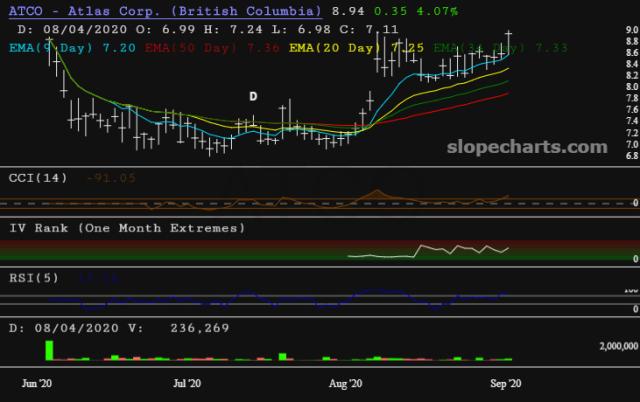Click the tall green volume bar in June
The height and width of the screenshot is (402, 640).
click(x=49, y=351)
